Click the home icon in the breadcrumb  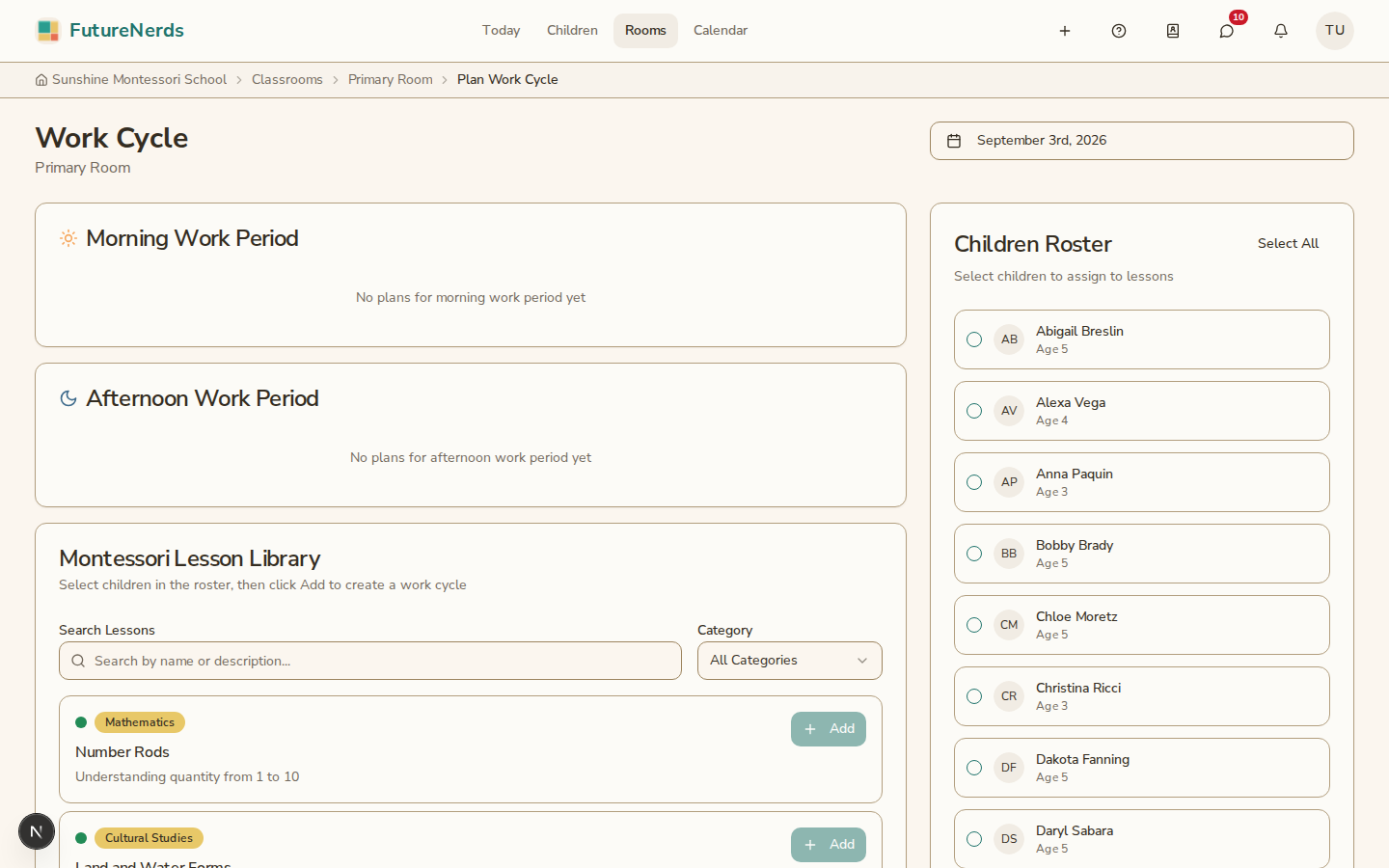point(41,80)
